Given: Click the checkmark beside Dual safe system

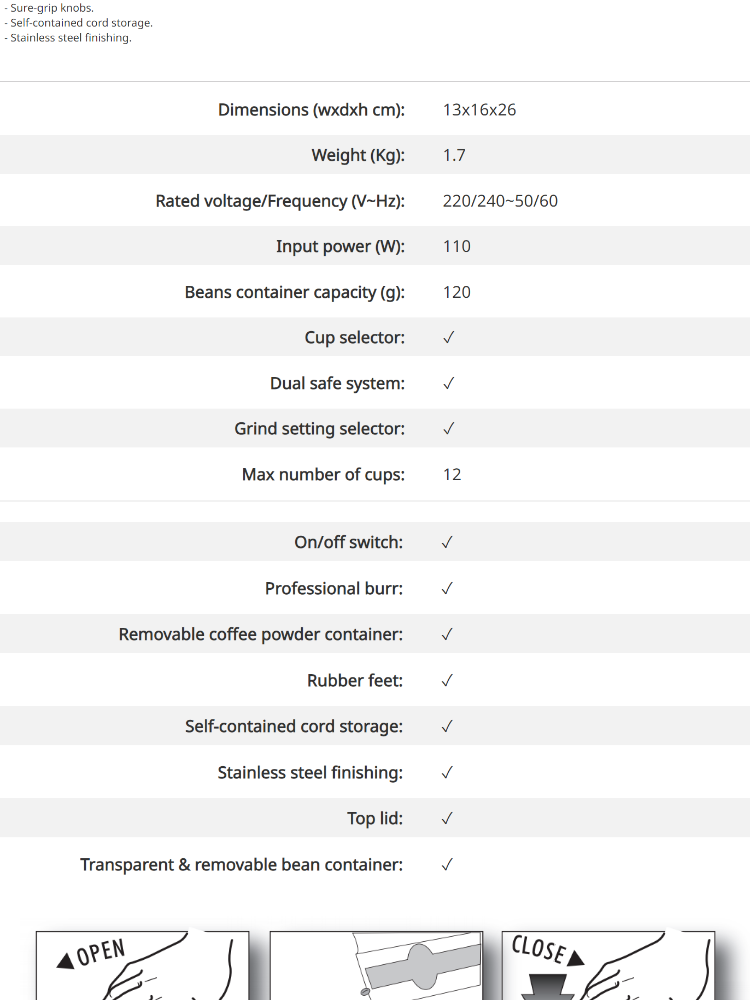Looking at the screenshot, I should [448, 383].
